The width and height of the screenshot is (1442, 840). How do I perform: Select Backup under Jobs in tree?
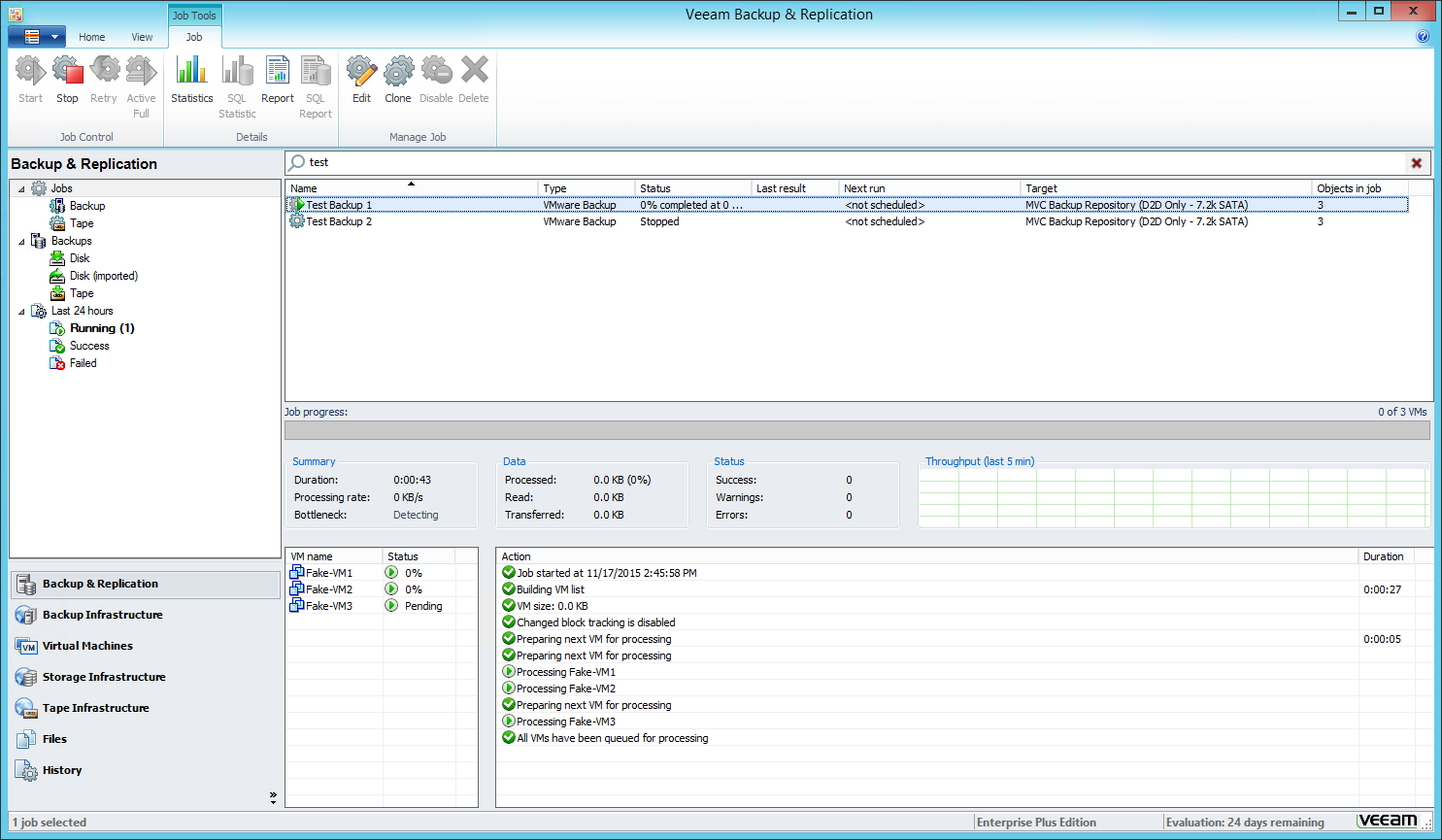pos(87,206)
